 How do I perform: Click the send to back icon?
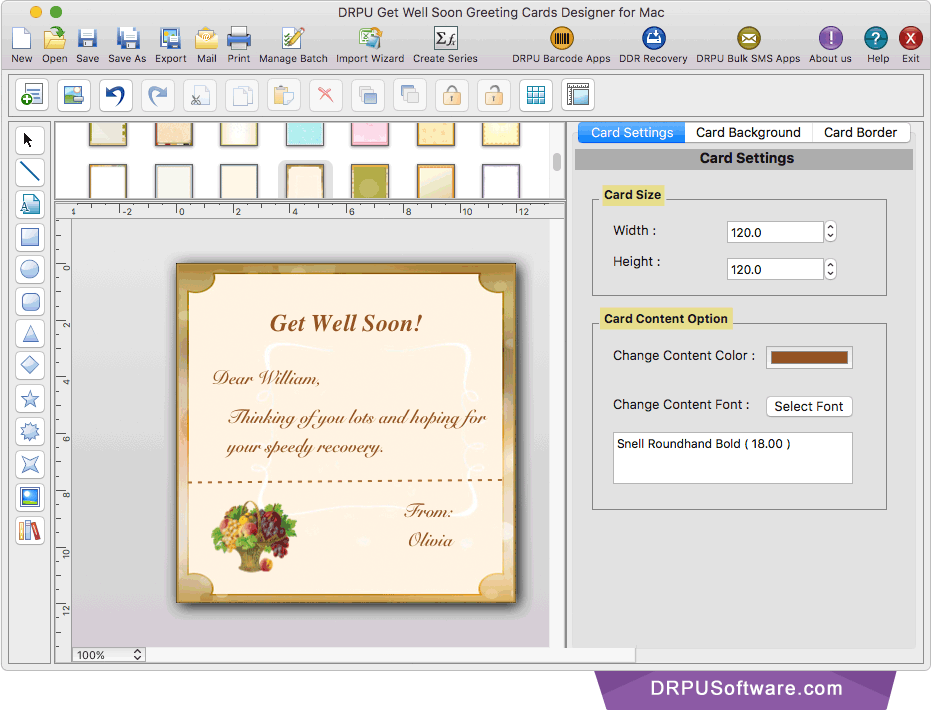click(x=410, y=95)
